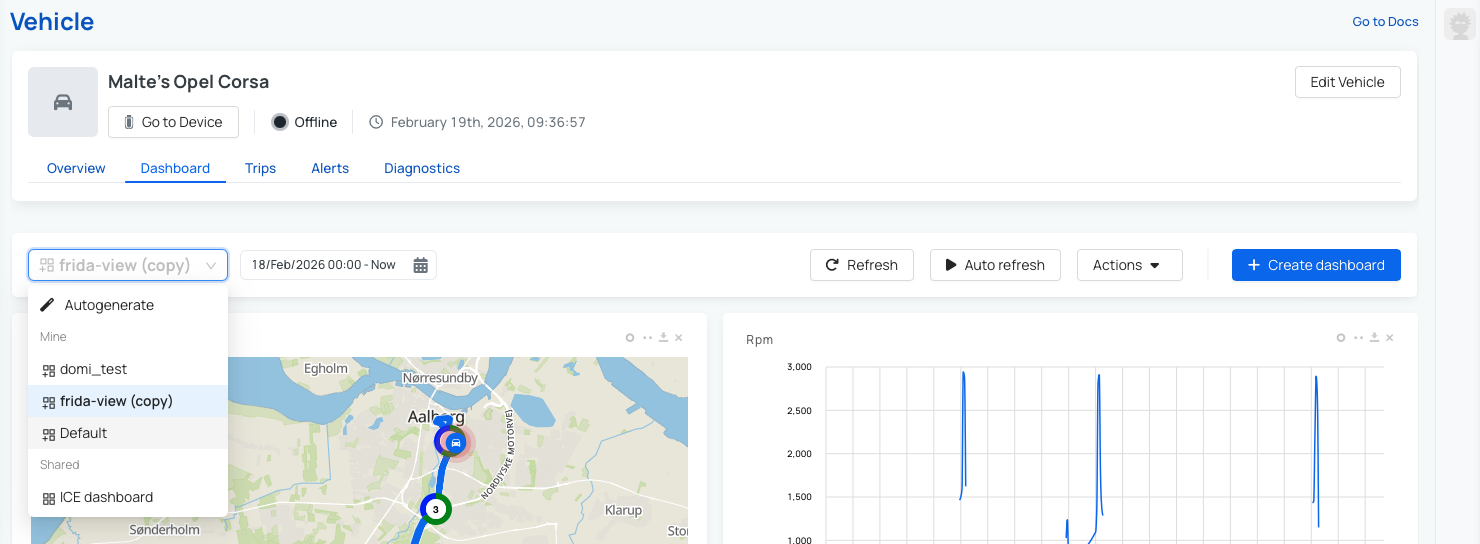Click the Nørresundby label on the map
The width and height of the screenshot is (1480, 544).
(440, 378)
